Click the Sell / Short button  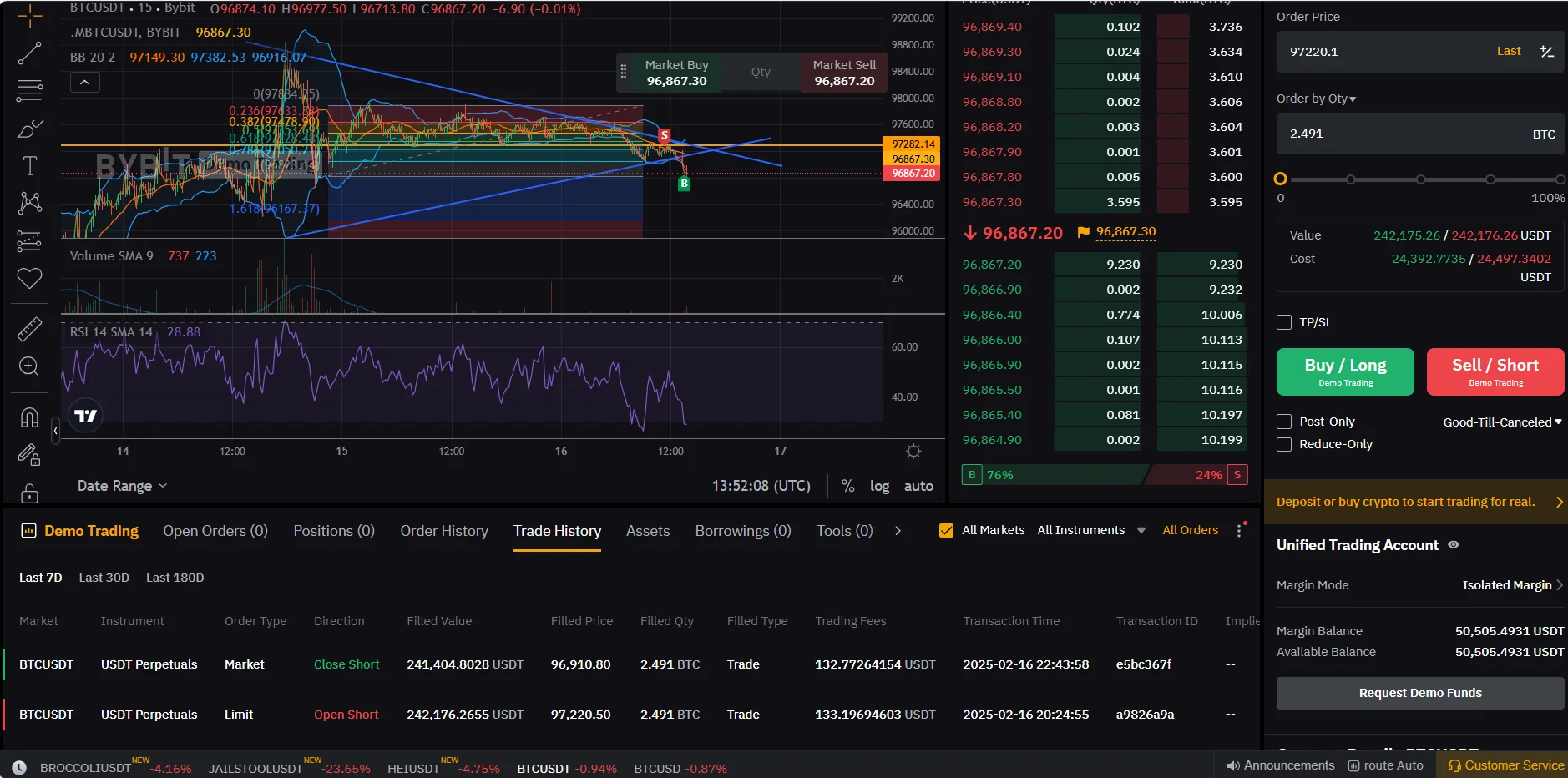tap(1495, 371)
